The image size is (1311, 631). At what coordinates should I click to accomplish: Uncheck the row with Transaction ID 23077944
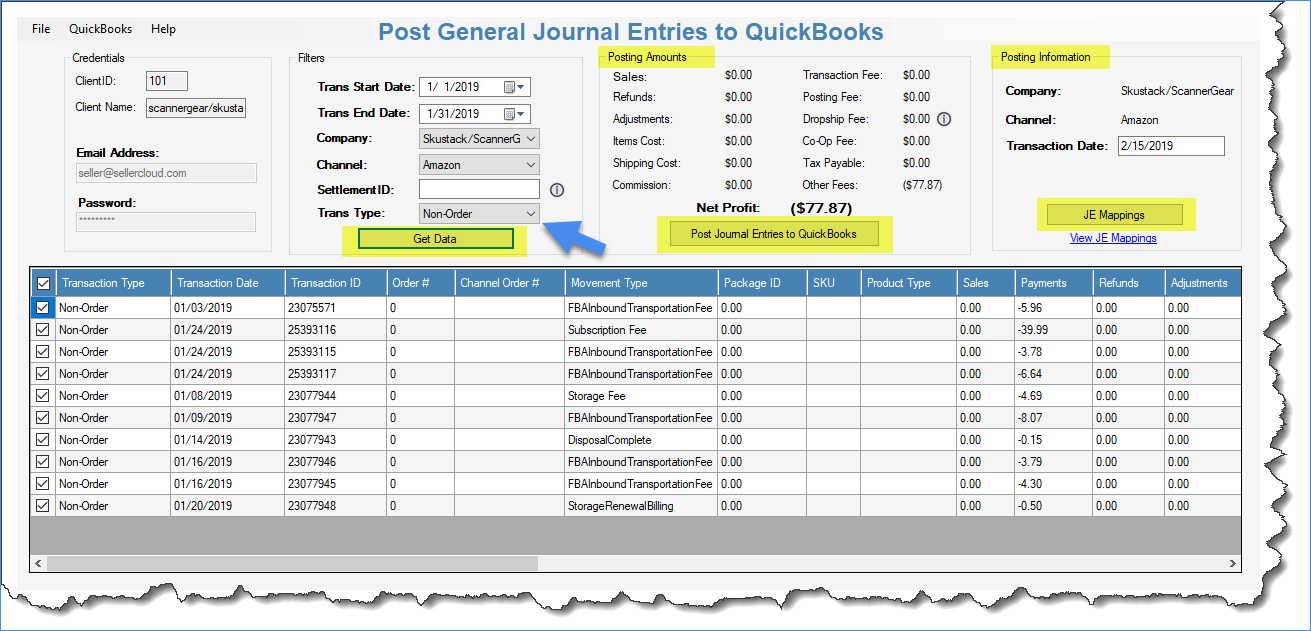43,396
